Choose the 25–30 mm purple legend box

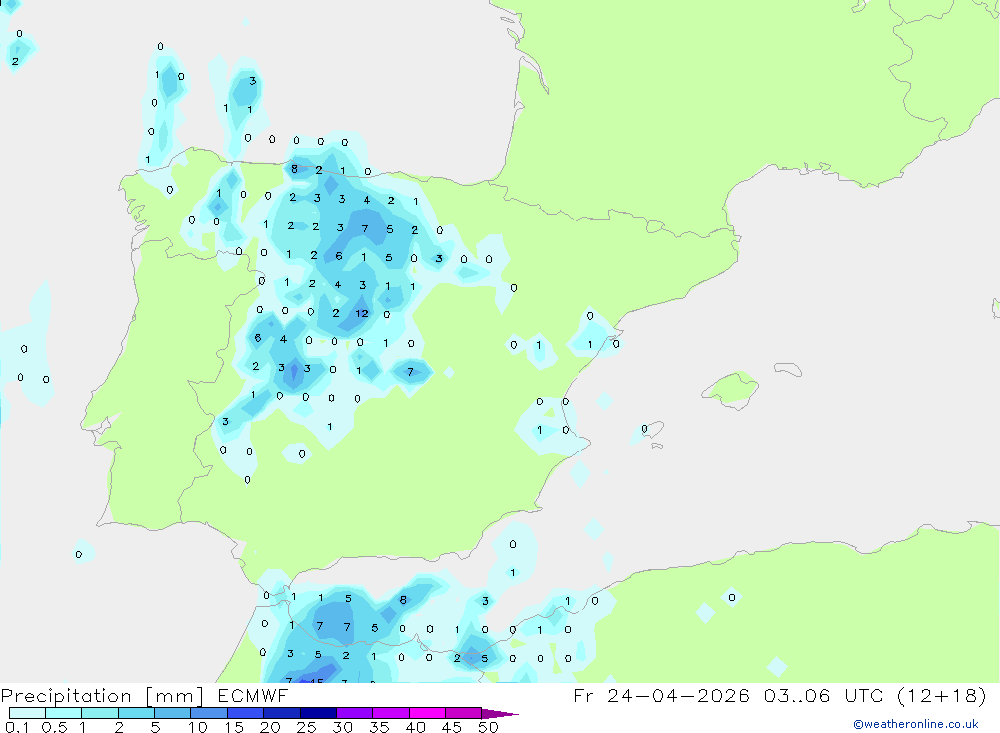tap(318, 713)
